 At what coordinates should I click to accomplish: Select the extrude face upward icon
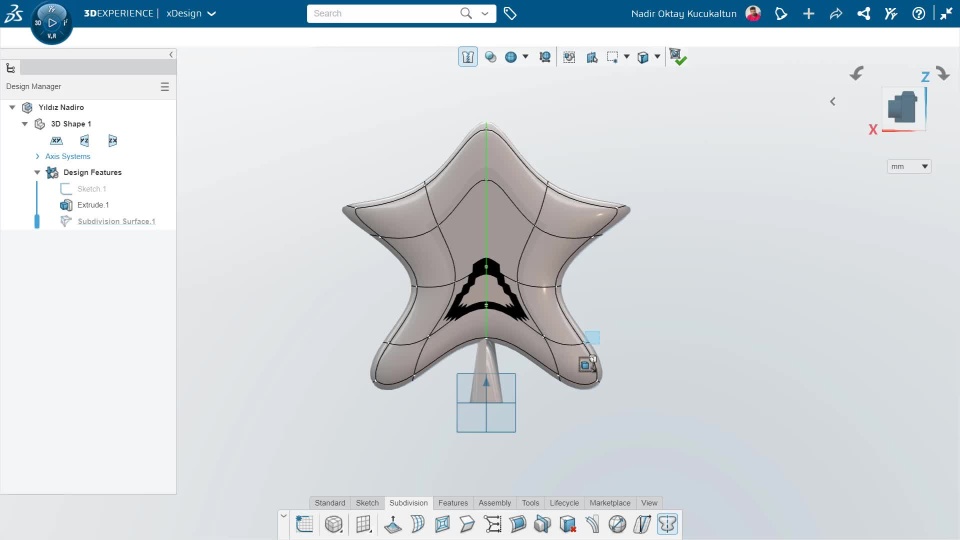click(x=393, y=524)
